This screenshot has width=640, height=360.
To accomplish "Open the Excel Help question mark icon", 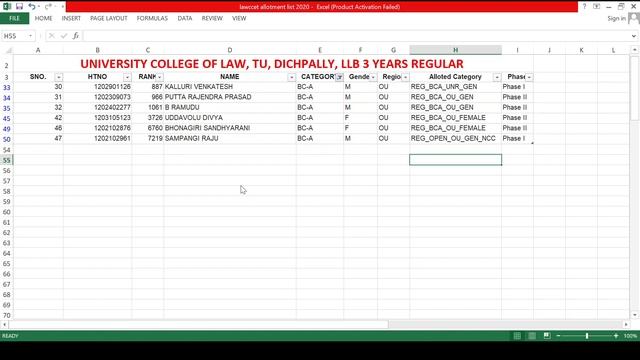I will point(584,7).
